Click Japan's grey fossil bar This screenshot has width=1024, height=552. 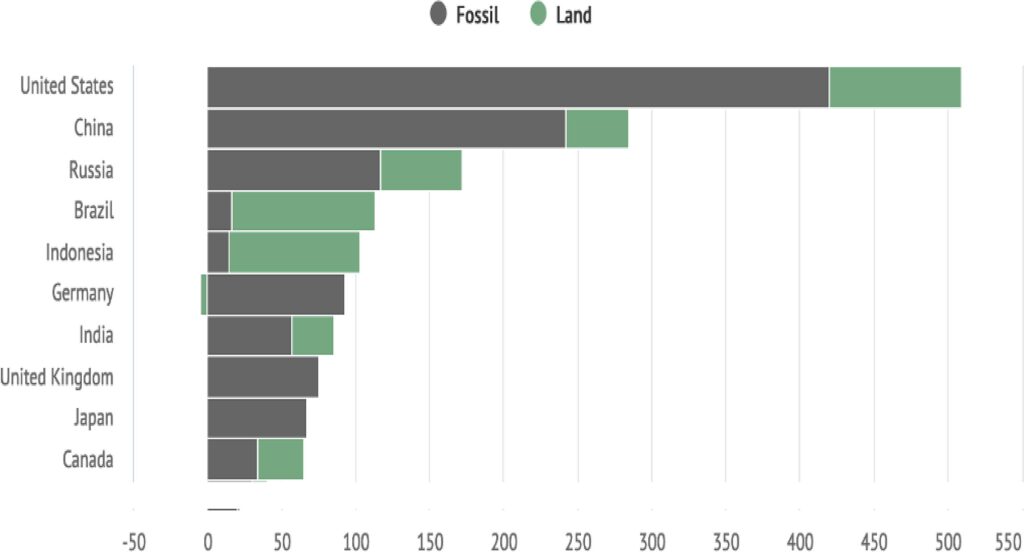256,418
